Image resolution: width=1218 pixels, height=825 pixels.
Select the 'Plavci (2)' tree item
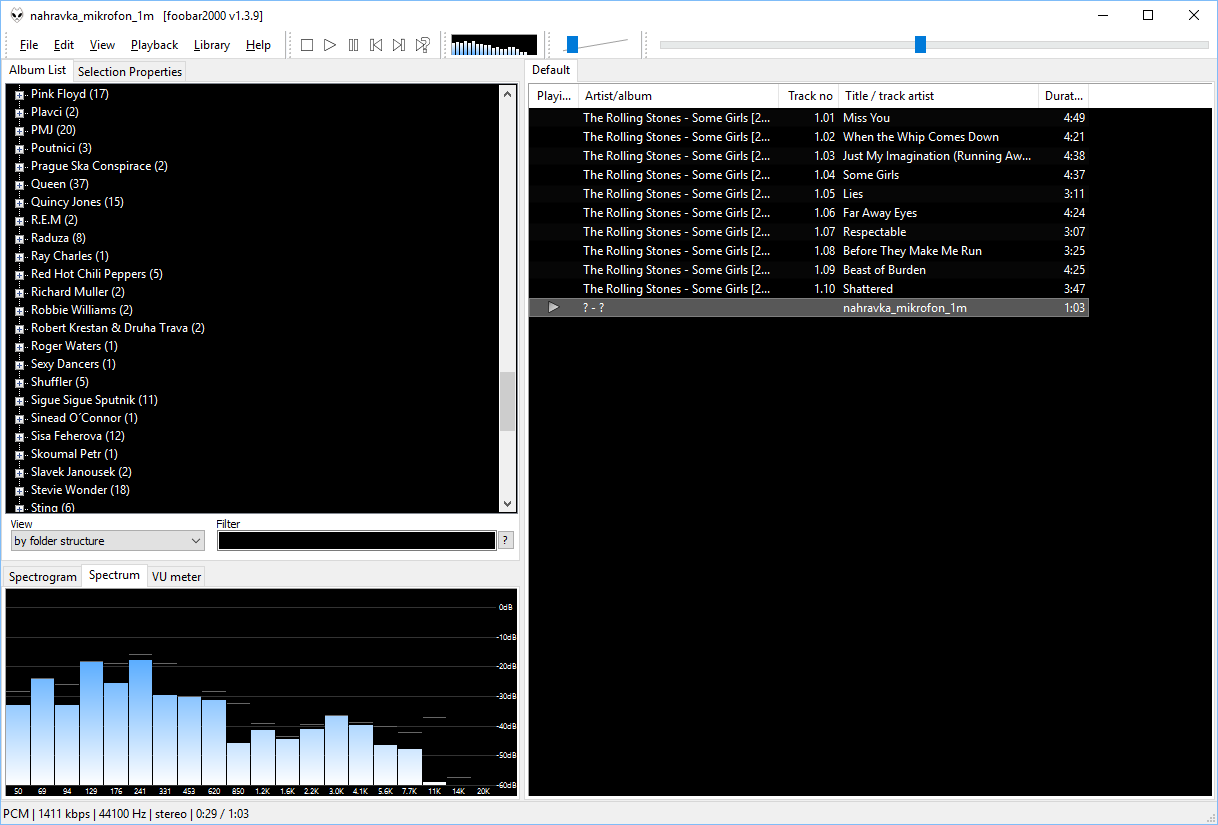click(55, 112)
